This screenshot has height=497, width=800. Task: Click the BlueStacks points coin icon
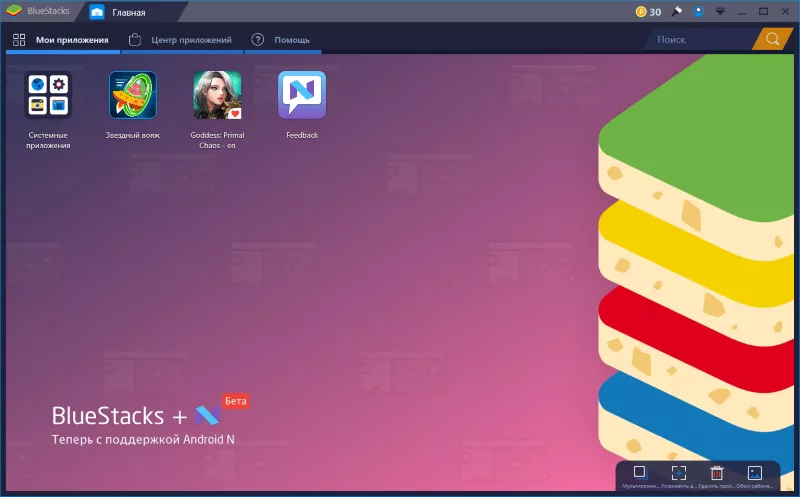641,11
